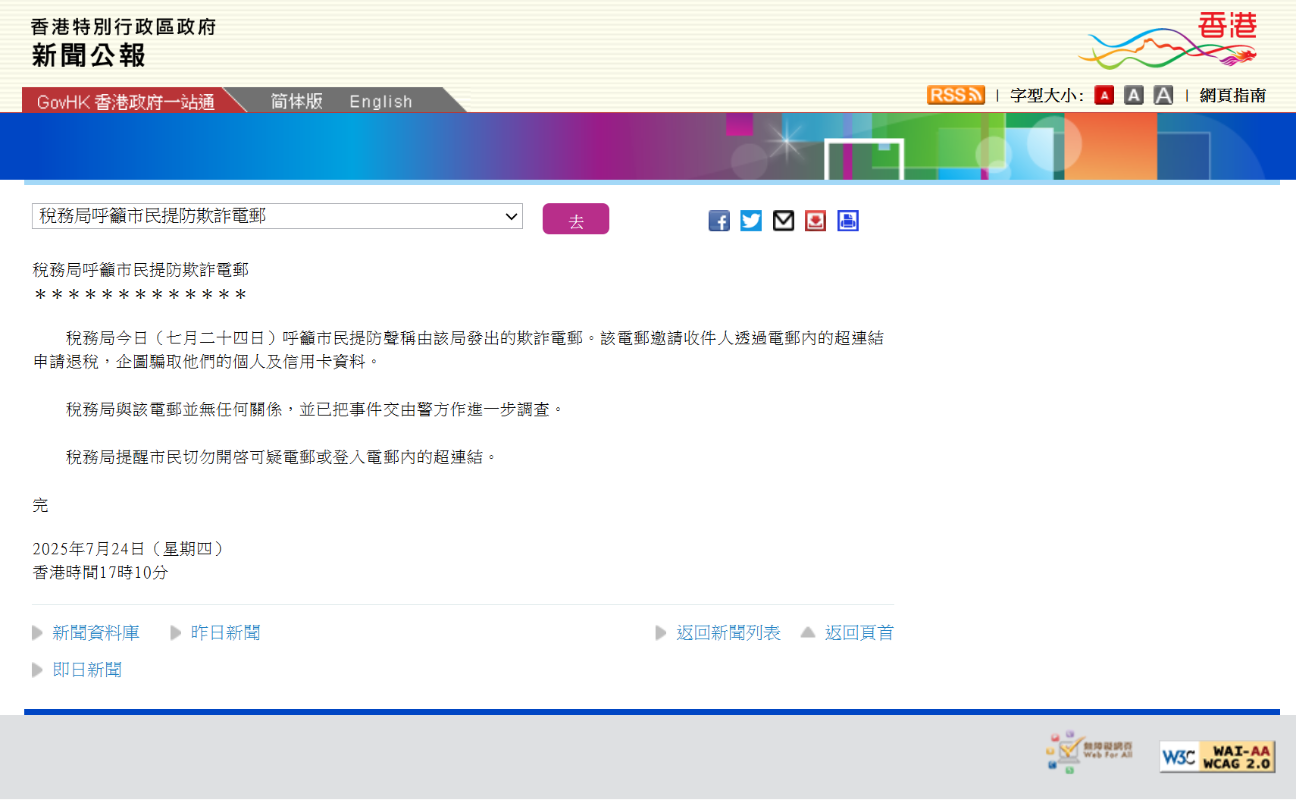Select the largest font size A
The image size is (1296, 800).
pos(1163,95)
